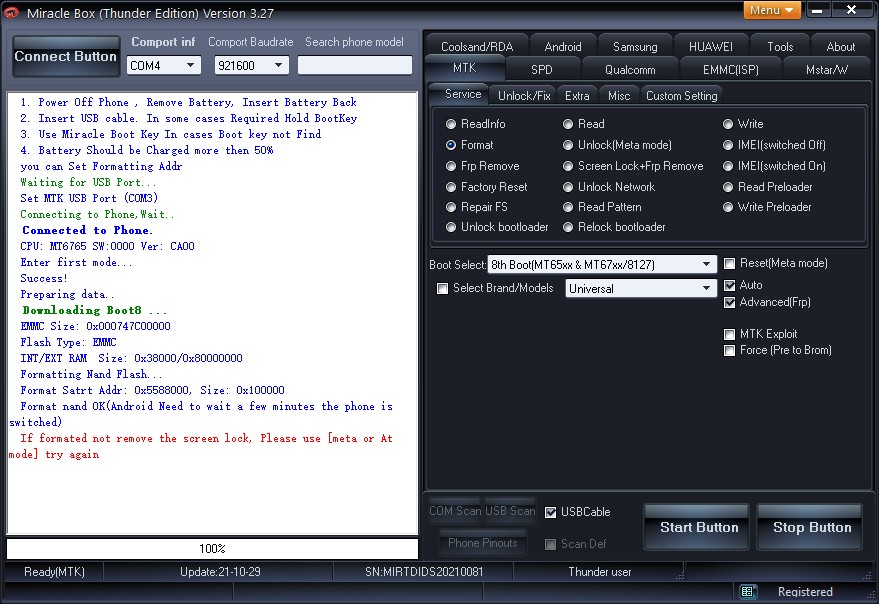Enable the MTK Exploit checkbox
This screenshot has width=879, height=604.
click(x=729, y=334)
